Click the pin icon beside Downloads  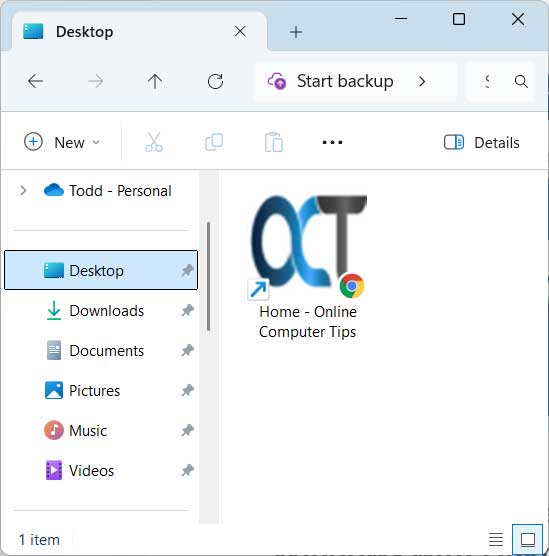pyautogui.click(x=187, y=311)
